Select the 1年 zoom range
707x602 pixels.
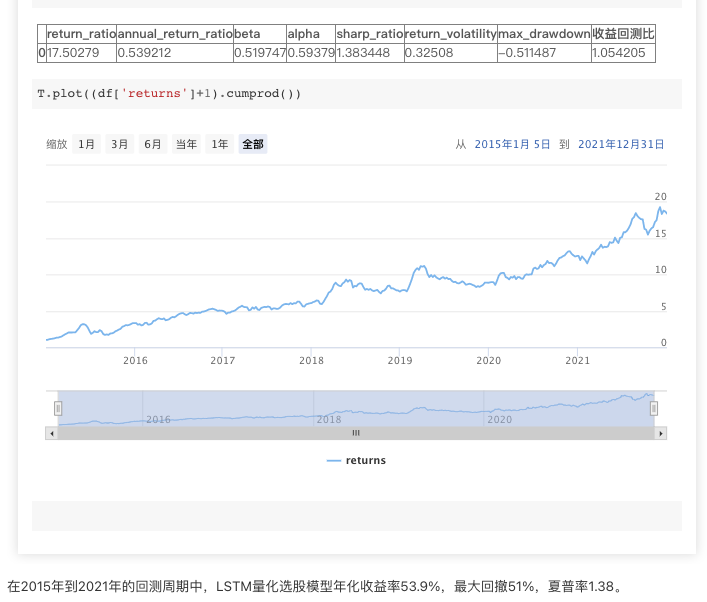coord(219,144)
